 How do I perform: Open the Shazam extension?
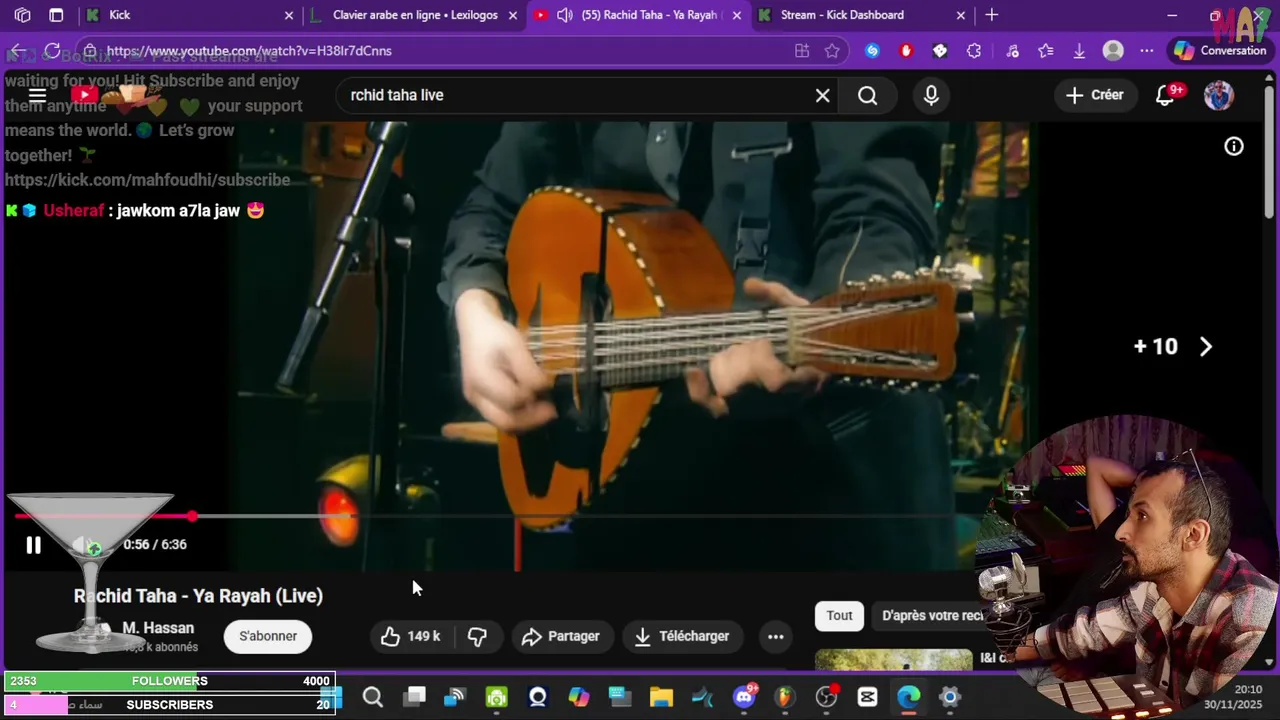[872, 51]
